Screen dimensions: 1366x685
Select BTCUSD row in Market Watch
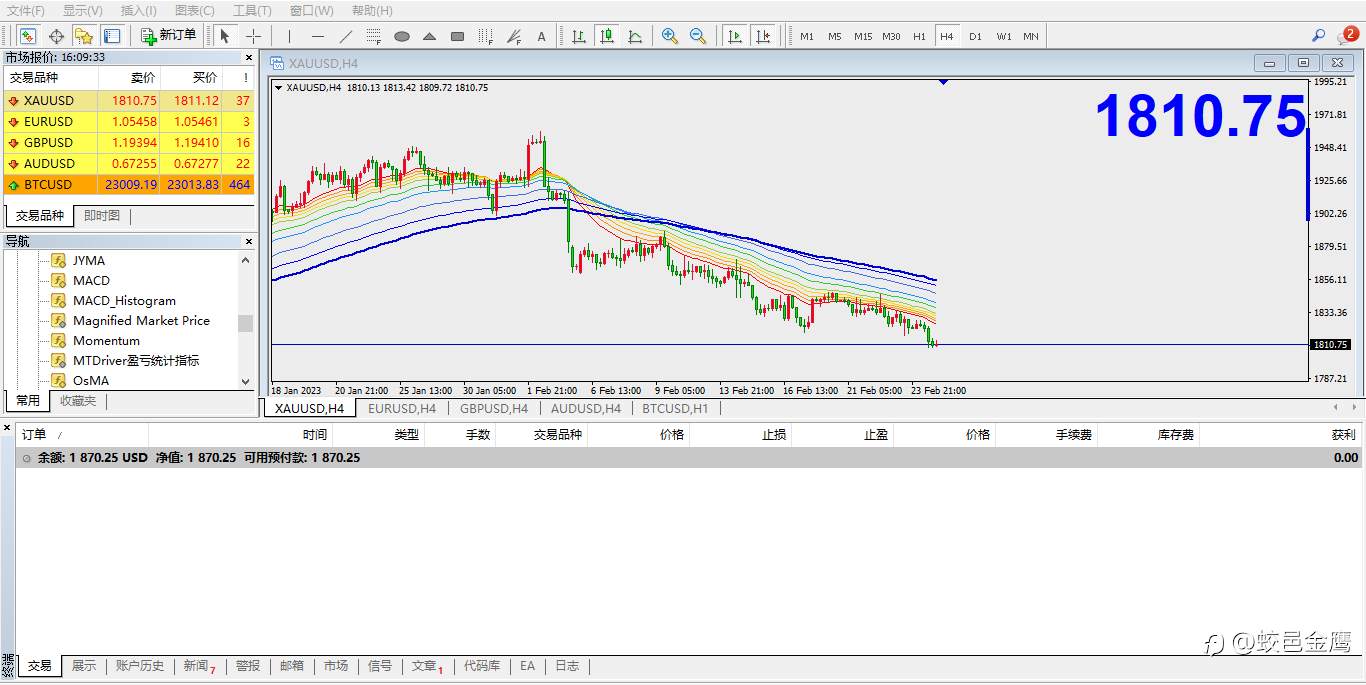[x=129, y=184]
